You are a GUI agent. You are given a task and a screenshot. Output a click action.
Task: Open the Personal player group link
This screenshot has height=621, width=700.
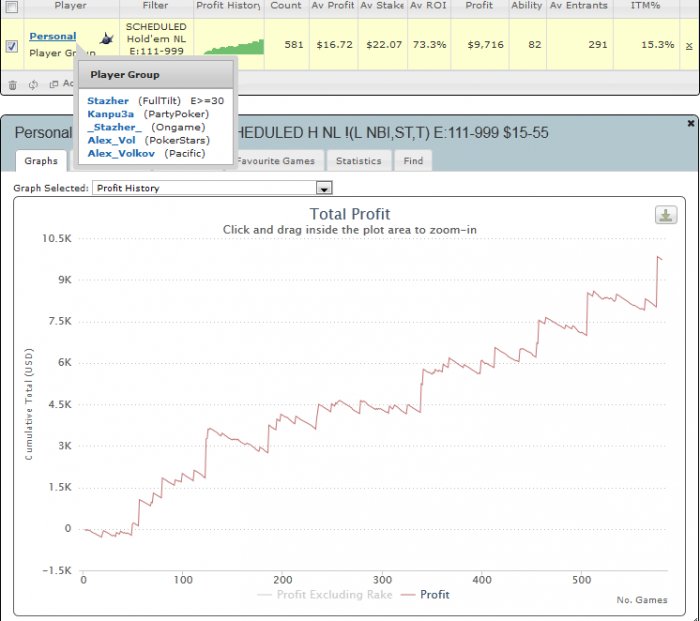52,37
